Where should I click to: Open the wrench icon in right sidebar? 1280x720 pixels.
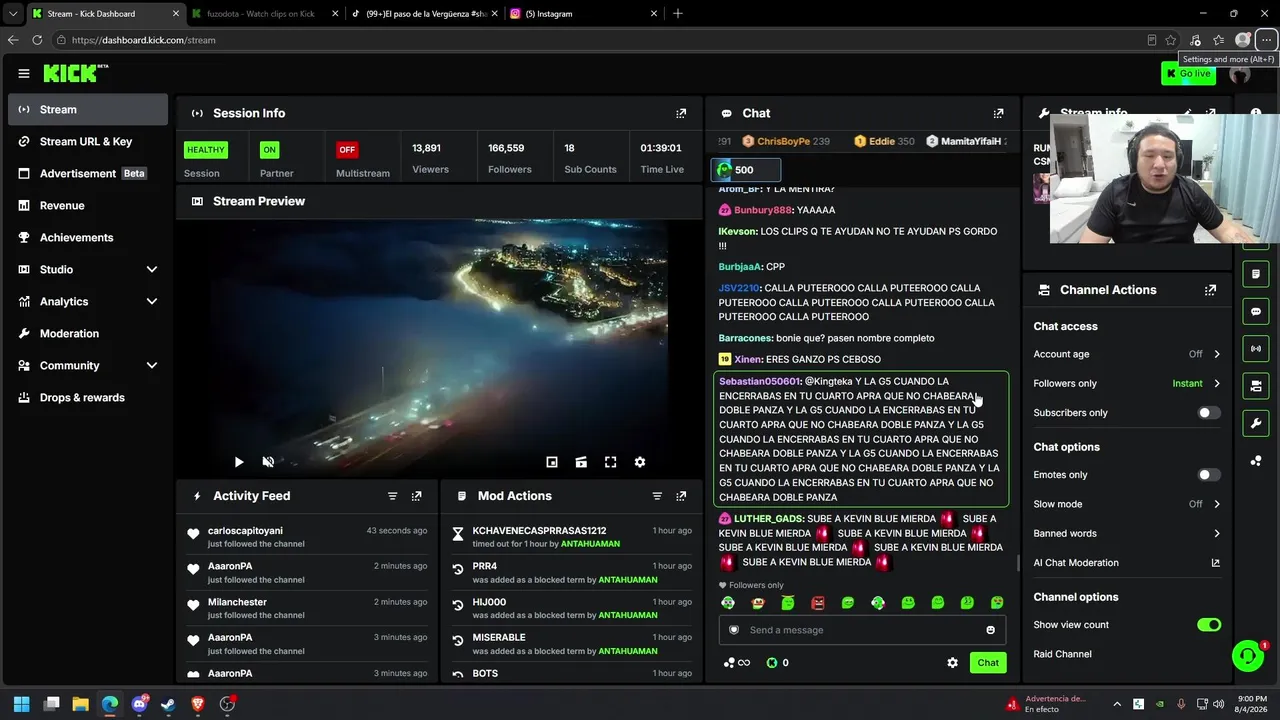pos(1256,423)
